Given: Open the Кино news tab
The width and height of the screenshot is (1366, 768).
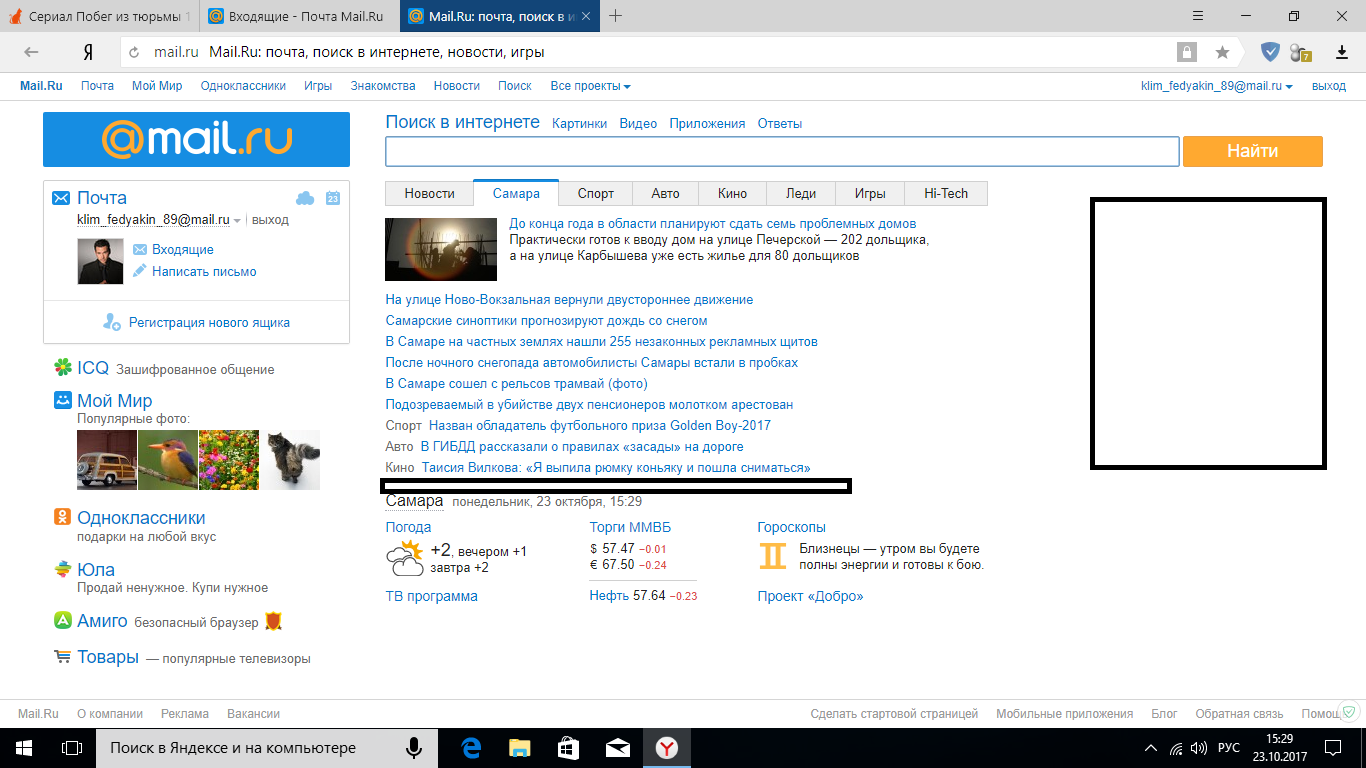Looking at the screenshot, I should 732,194.
